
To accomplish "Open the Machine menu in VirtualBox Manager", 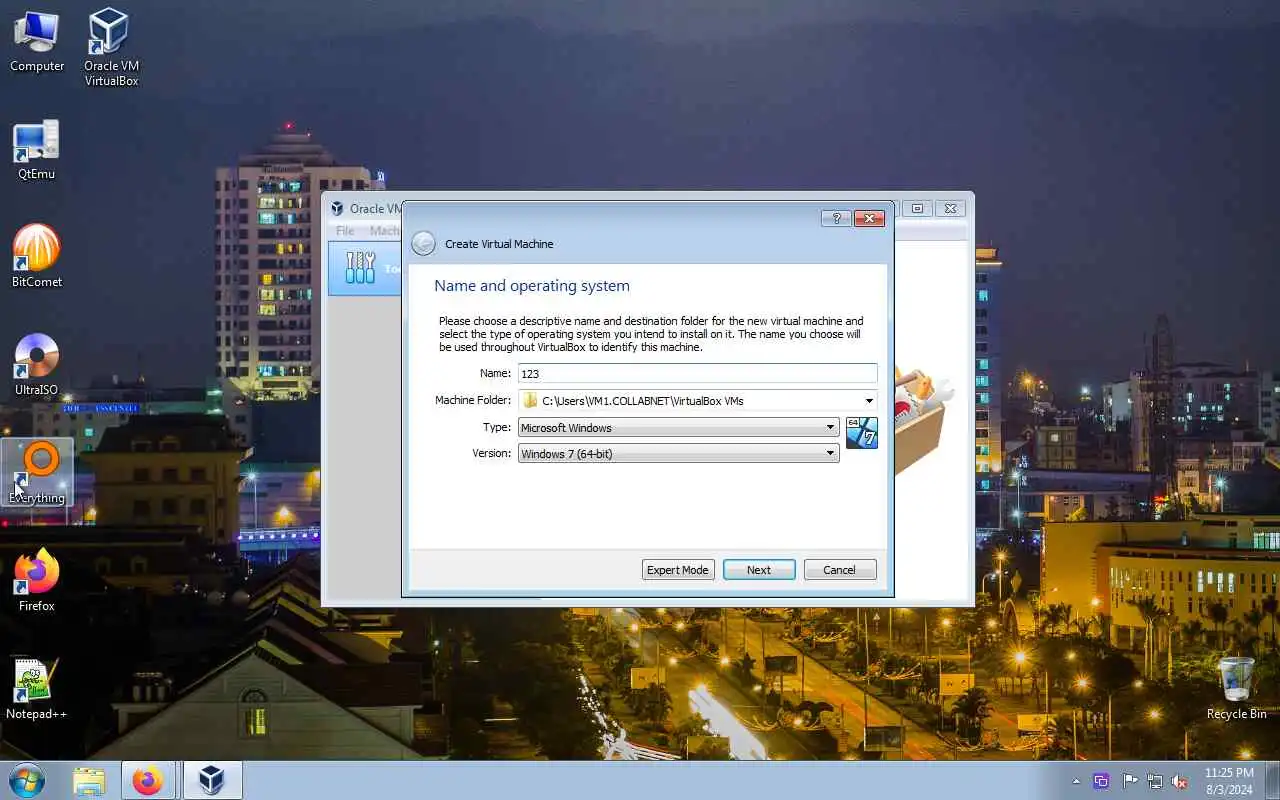I will [385, 231].
